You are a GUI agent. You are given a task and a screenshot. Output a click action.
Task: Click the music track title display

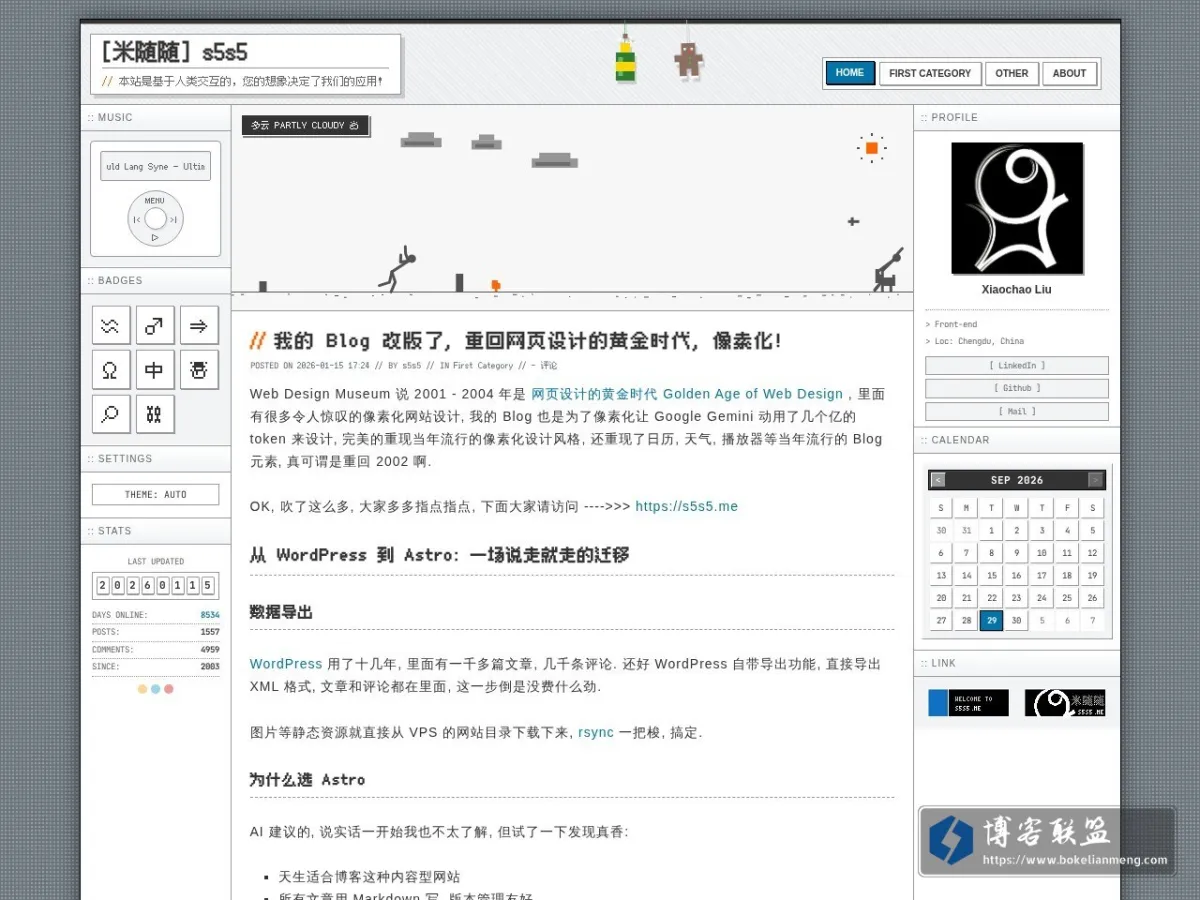(155, 166)
